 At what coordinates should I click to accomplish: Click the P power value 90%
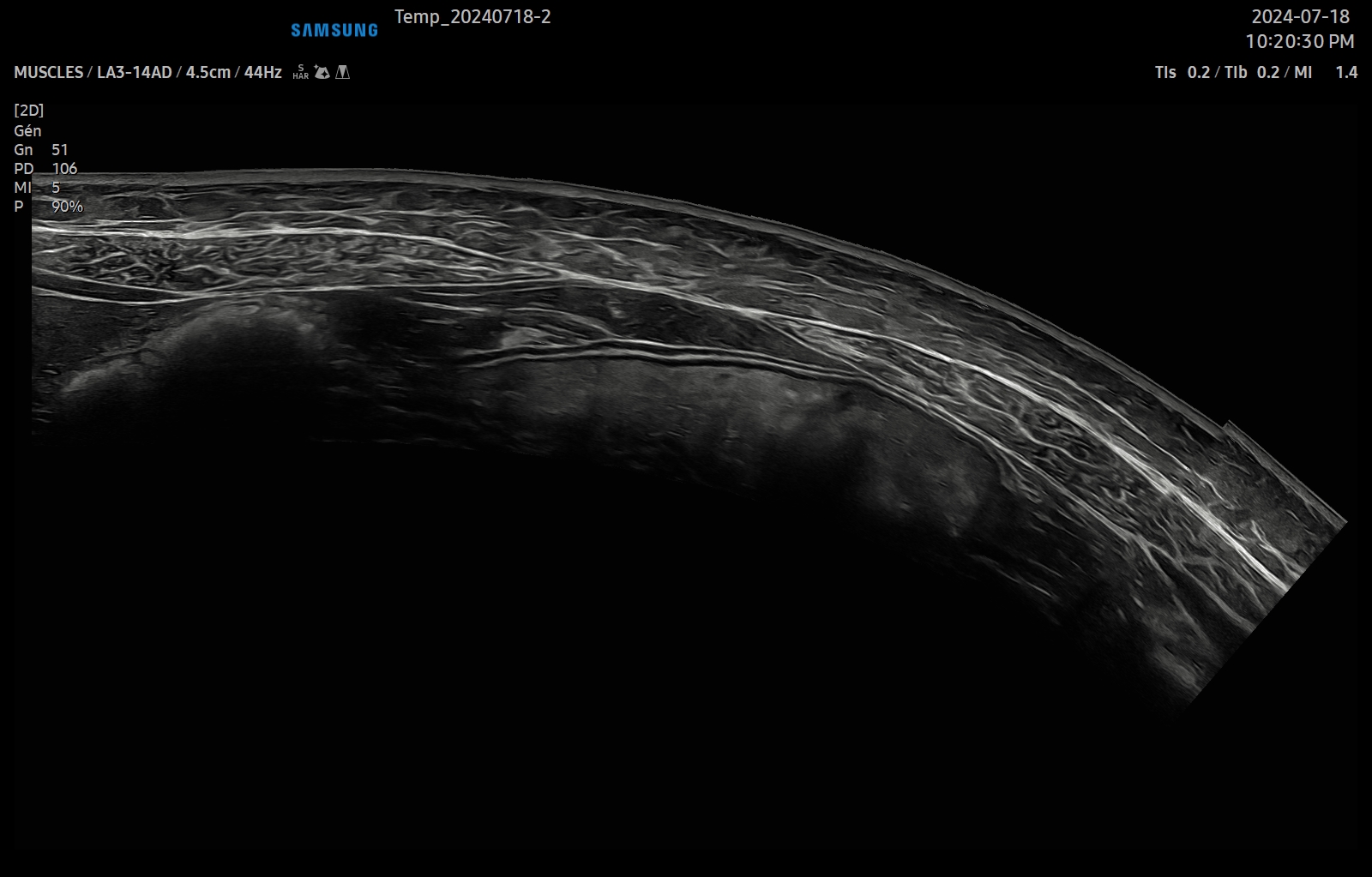(67, 207)
